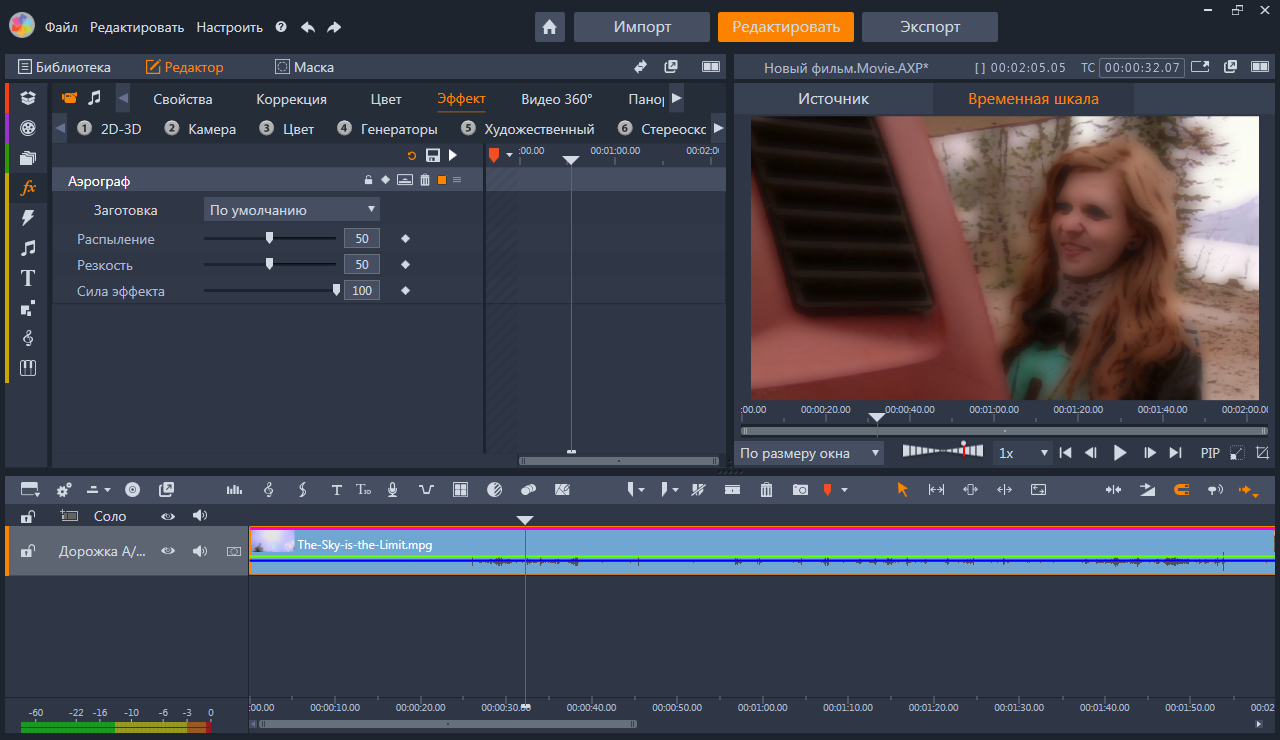Image resolution: width=1280 pixels, height=740 pixels.
Task: Select The-Sky-is-the-Limit.mpg clip on timeline
Action: (x=762, y=550)
